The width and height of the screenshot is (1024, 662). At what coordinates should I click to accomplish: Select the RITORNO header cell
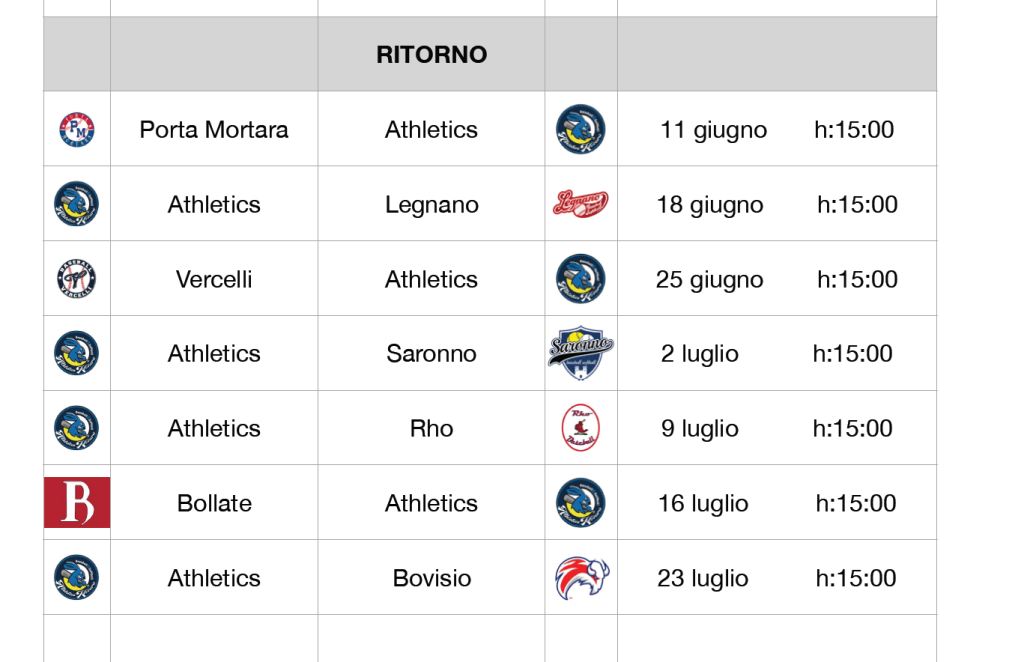(x=431, y=54)
